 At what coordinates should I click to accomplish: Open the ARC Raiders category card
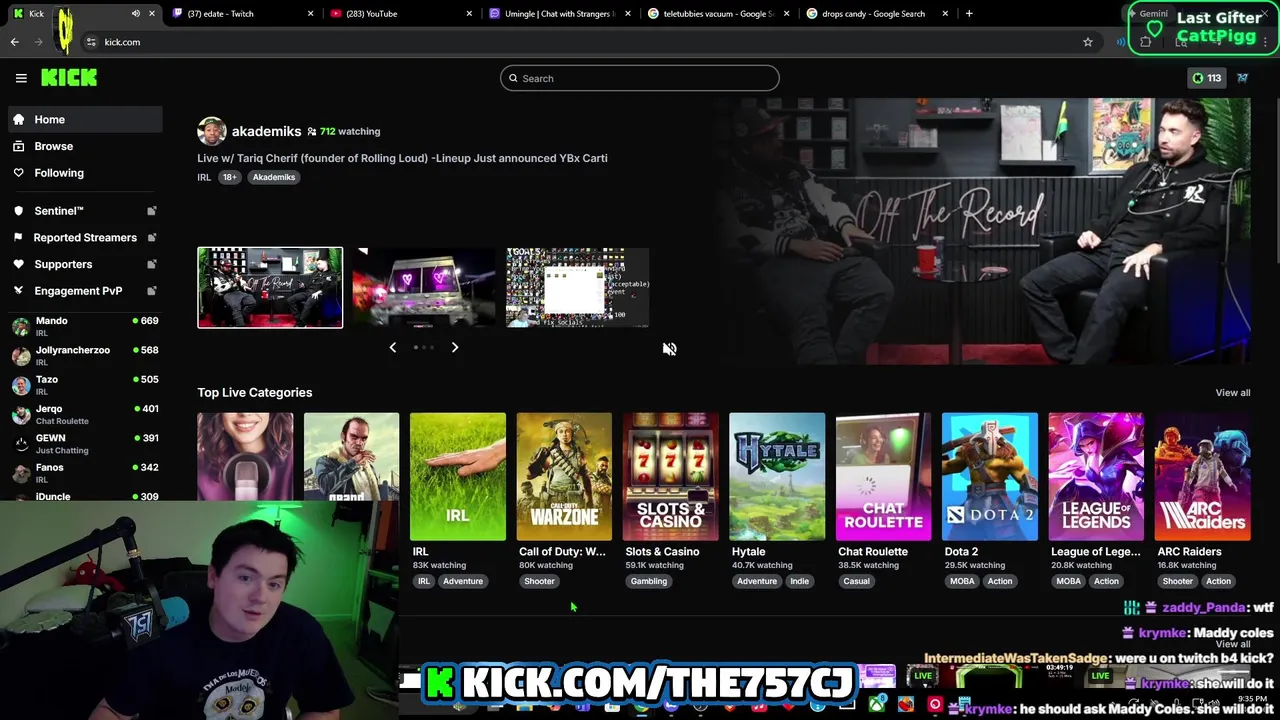(1202, 477)
